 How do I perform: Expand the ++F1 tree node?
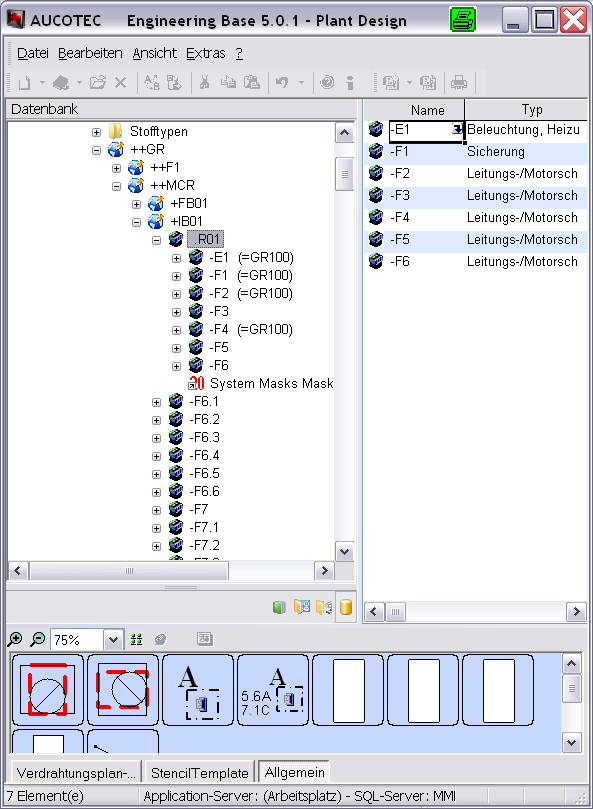[x=117, y=168]
